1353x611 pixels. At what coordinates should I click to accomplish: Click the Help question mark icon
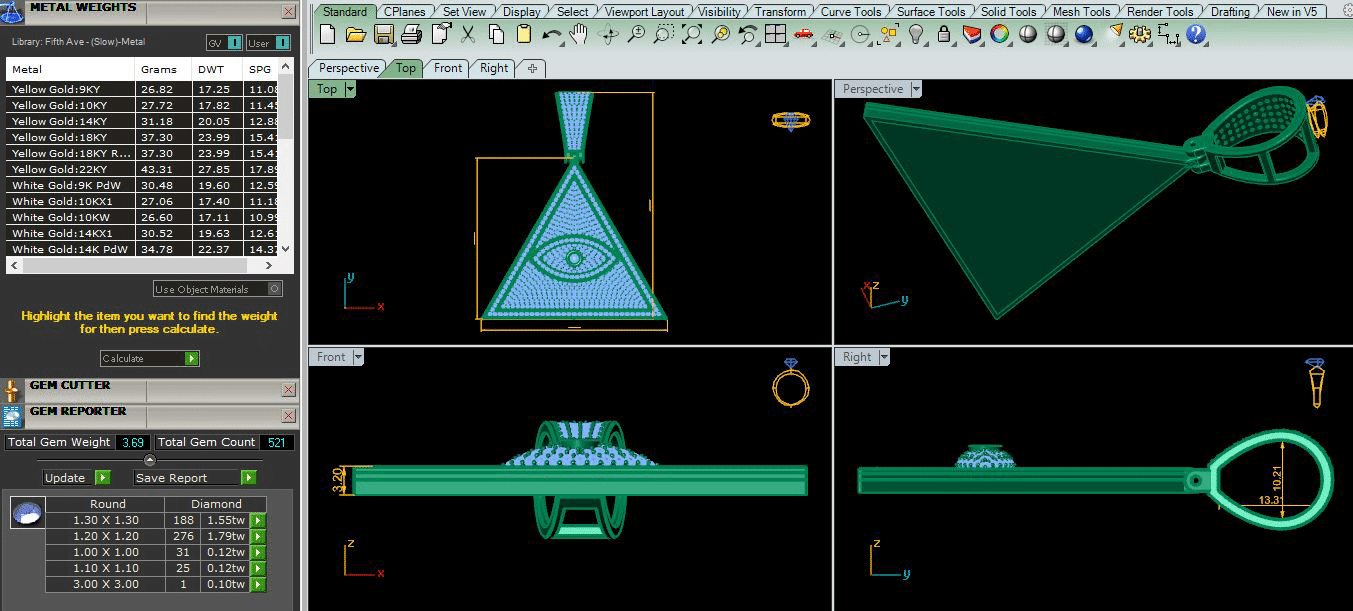click(x=1196, y=35)
